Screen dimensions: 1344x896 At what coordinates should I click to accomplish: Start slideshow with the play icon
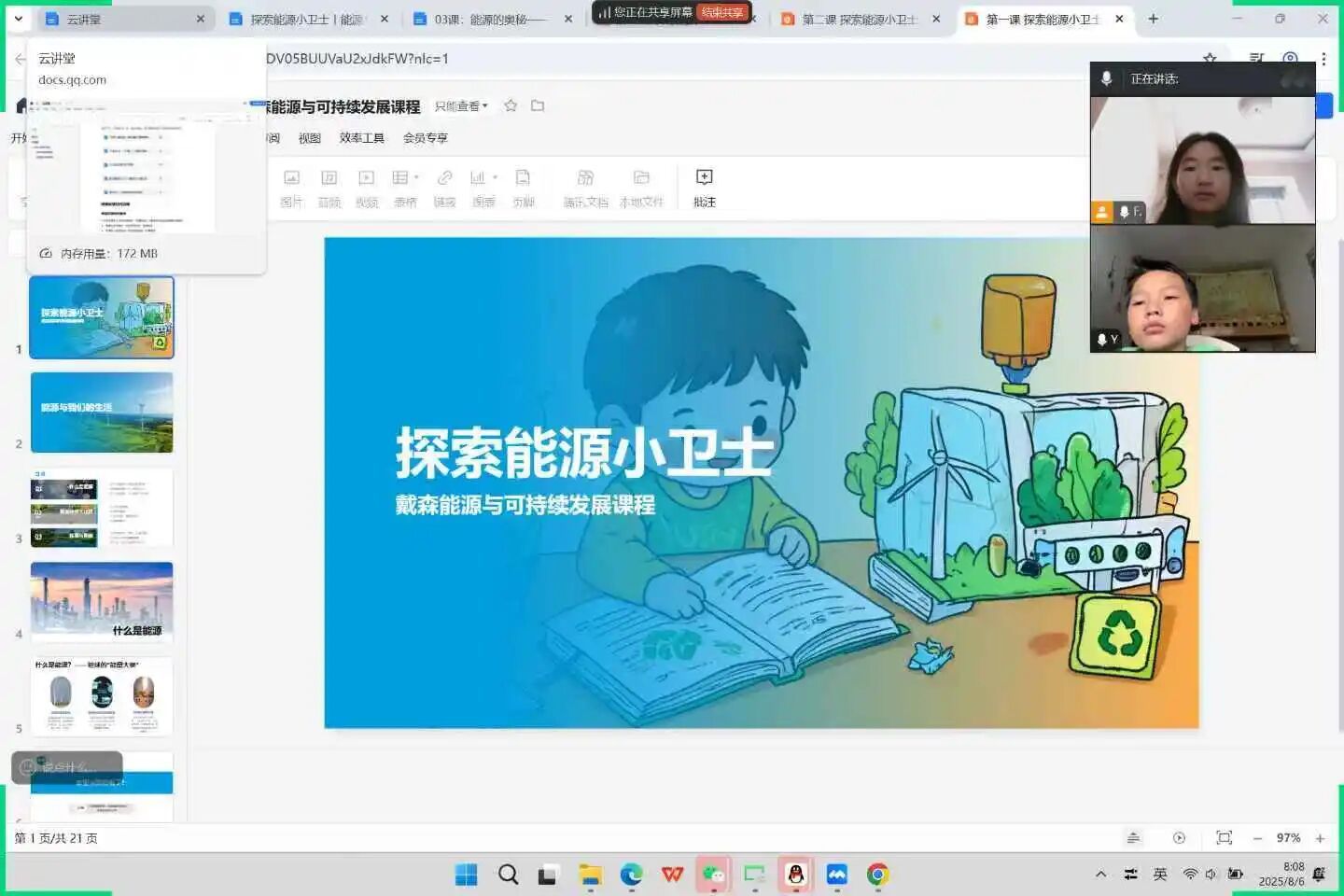coord(1179,838)
